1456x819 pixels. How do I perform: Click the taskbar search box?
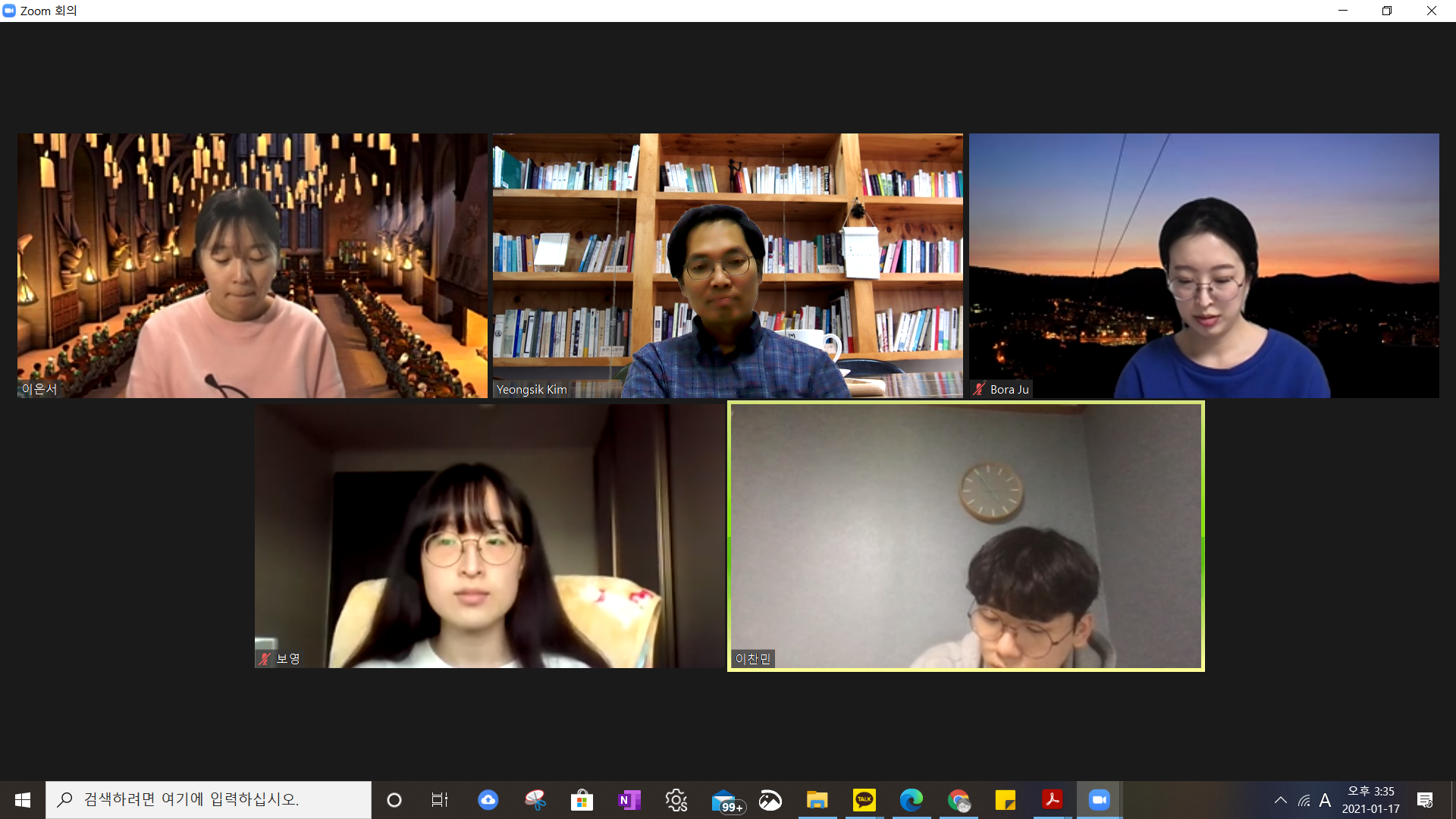point(209,800)
